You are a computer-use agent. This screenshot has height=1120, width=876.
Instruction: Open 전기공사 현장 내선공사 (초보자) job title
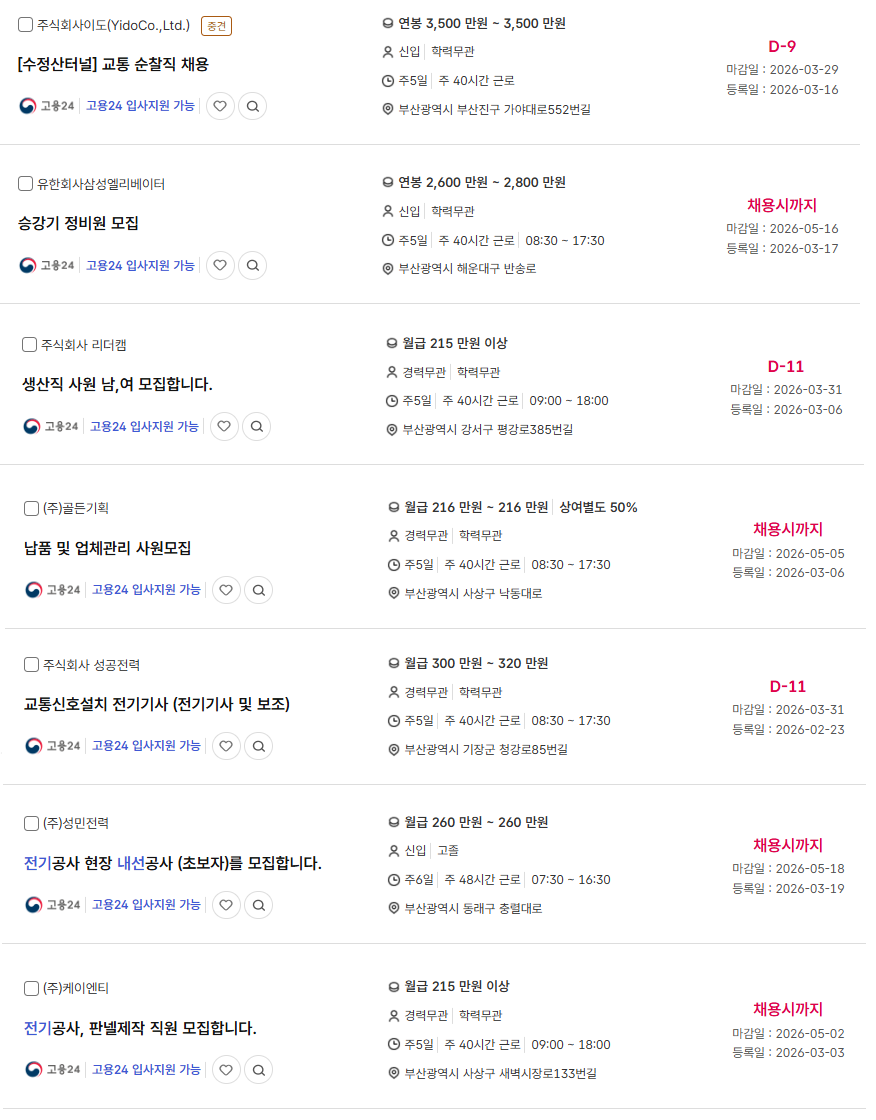point(173,863)
